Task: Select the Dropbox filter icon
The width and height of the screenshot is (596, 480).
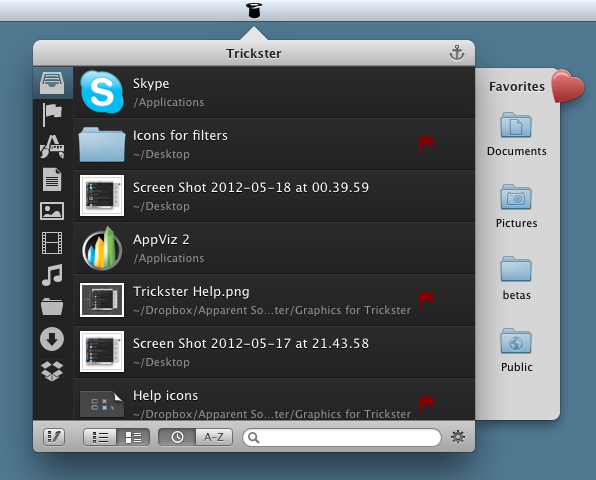Action: [x=52, y=371]
